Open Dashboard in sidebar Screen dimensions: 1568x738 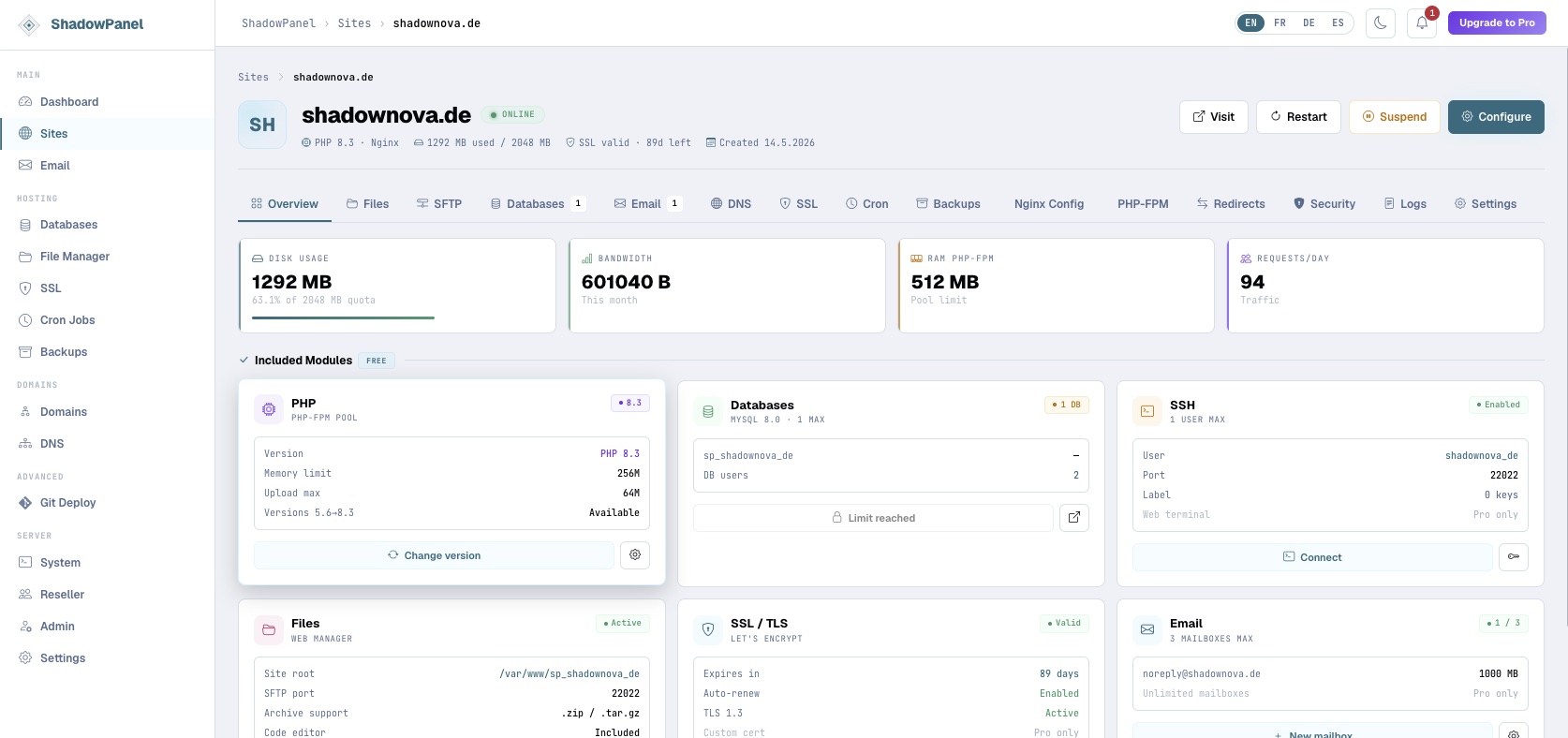108,102
